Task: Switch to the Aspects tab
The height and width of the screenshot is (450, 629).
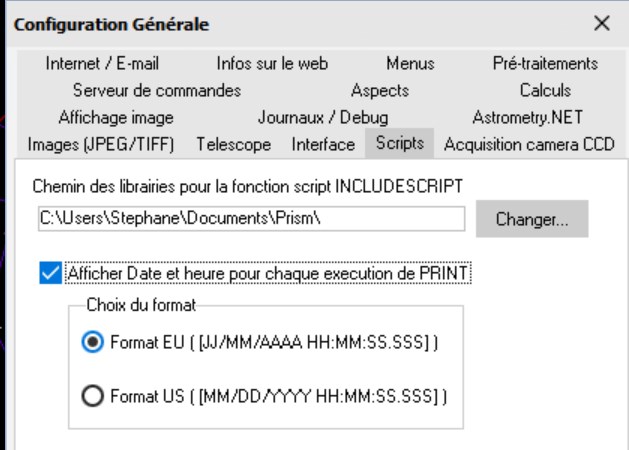Action: pyautogui.click(x=380, y=91)
